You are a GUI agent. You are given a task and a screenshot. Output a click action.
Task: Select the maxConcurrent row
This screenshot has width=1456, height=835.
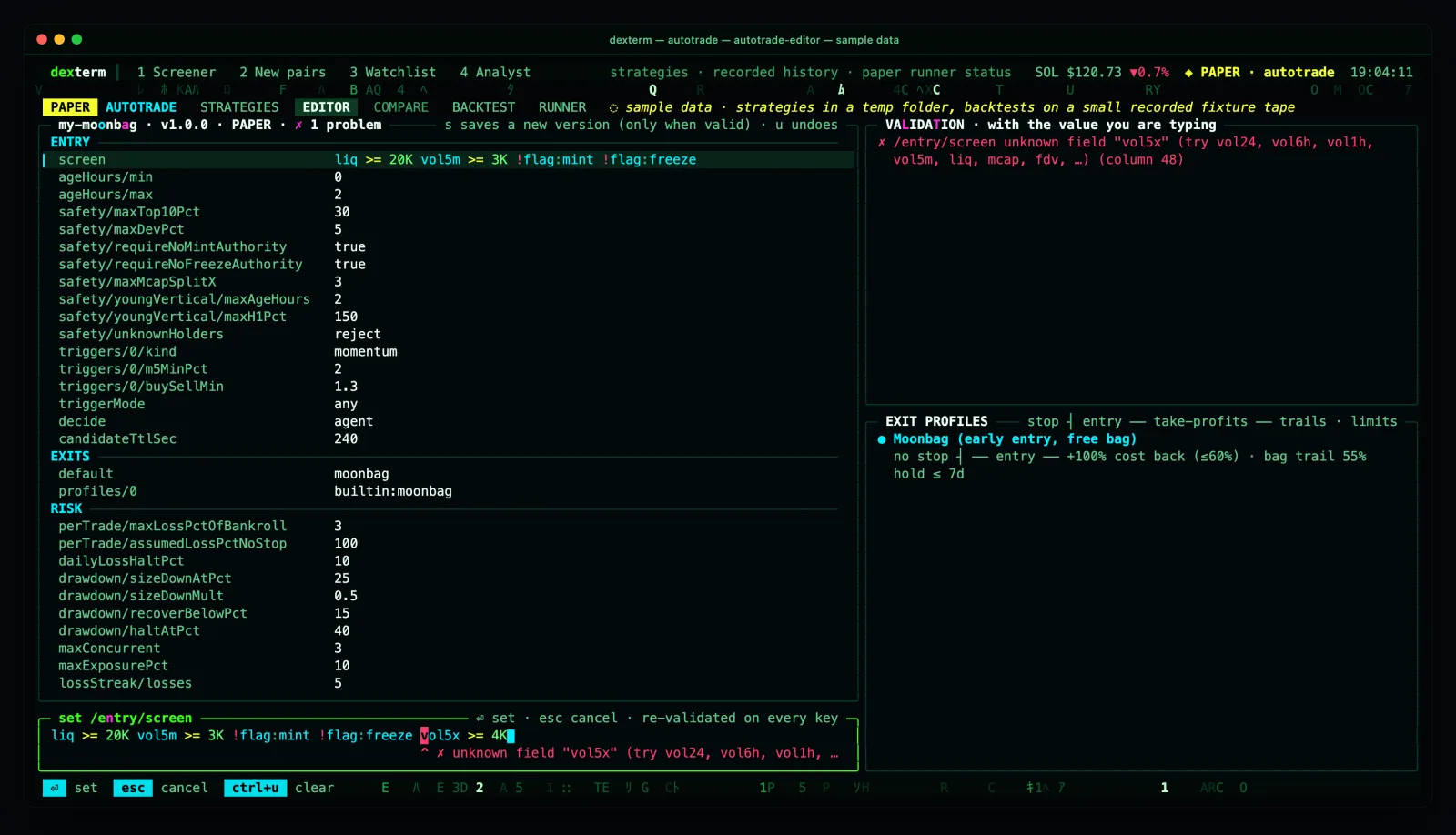448,649
